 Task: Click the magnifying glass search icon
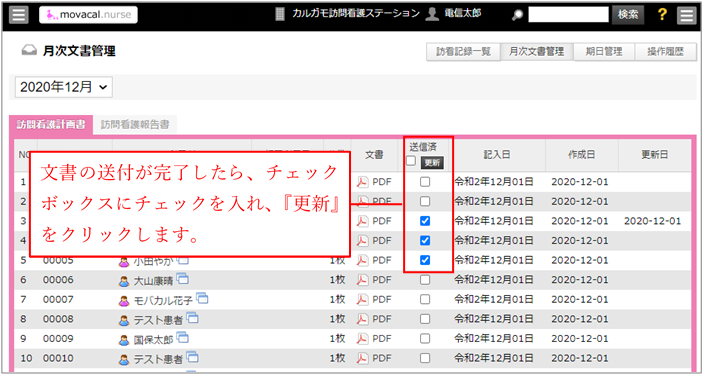(517, 15)
